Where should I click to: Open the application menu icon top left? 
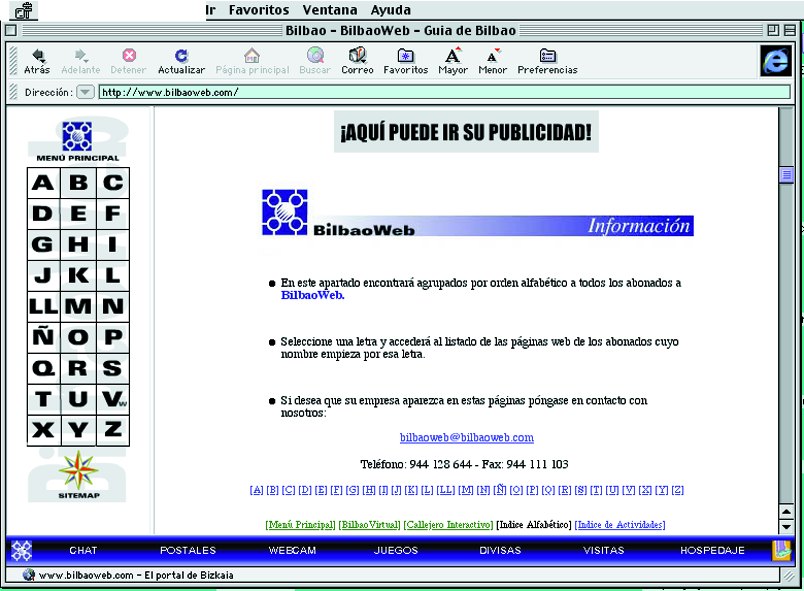coord(23,10)
